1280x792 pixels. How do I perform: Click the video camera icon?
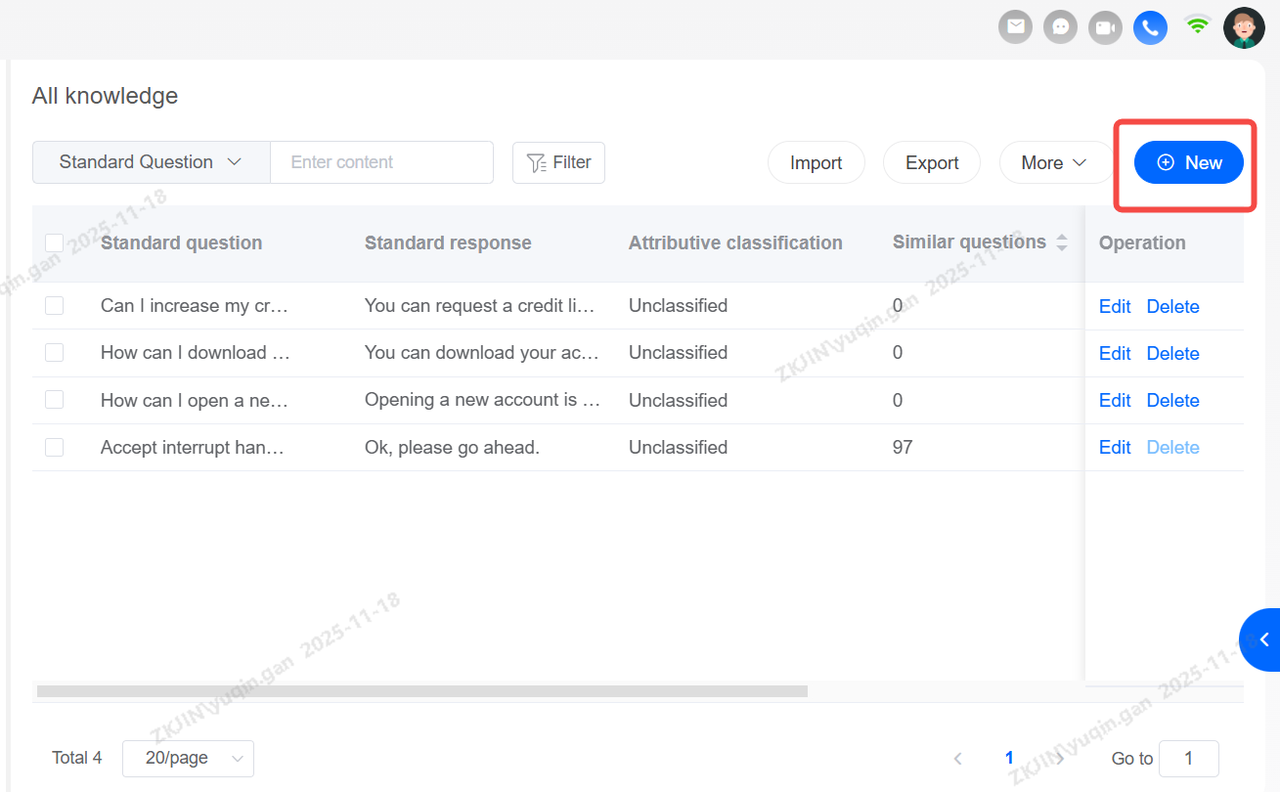point(1105,27)
